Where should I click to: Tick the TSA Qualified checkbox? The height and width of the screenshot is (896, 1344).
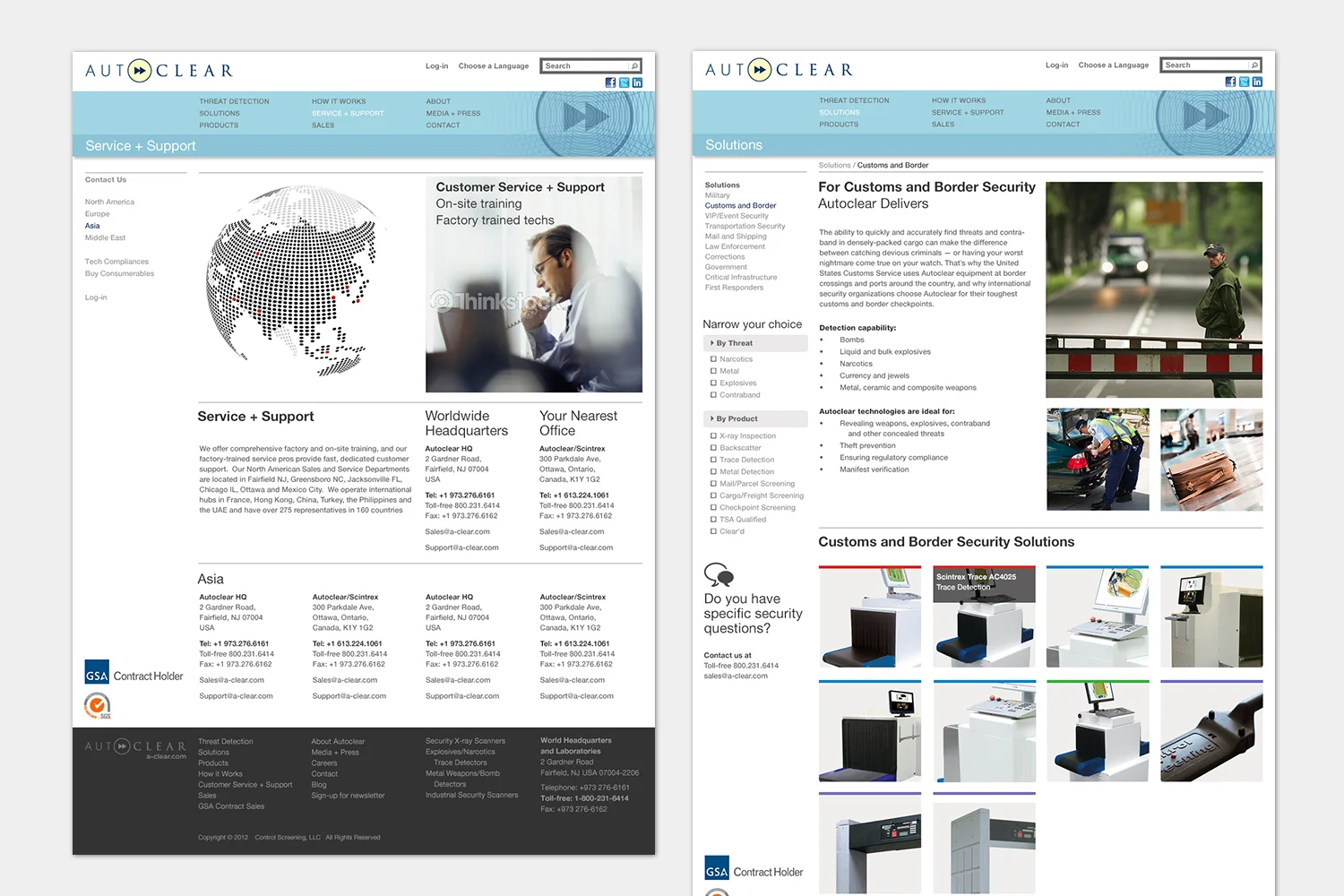click(713, 520)
